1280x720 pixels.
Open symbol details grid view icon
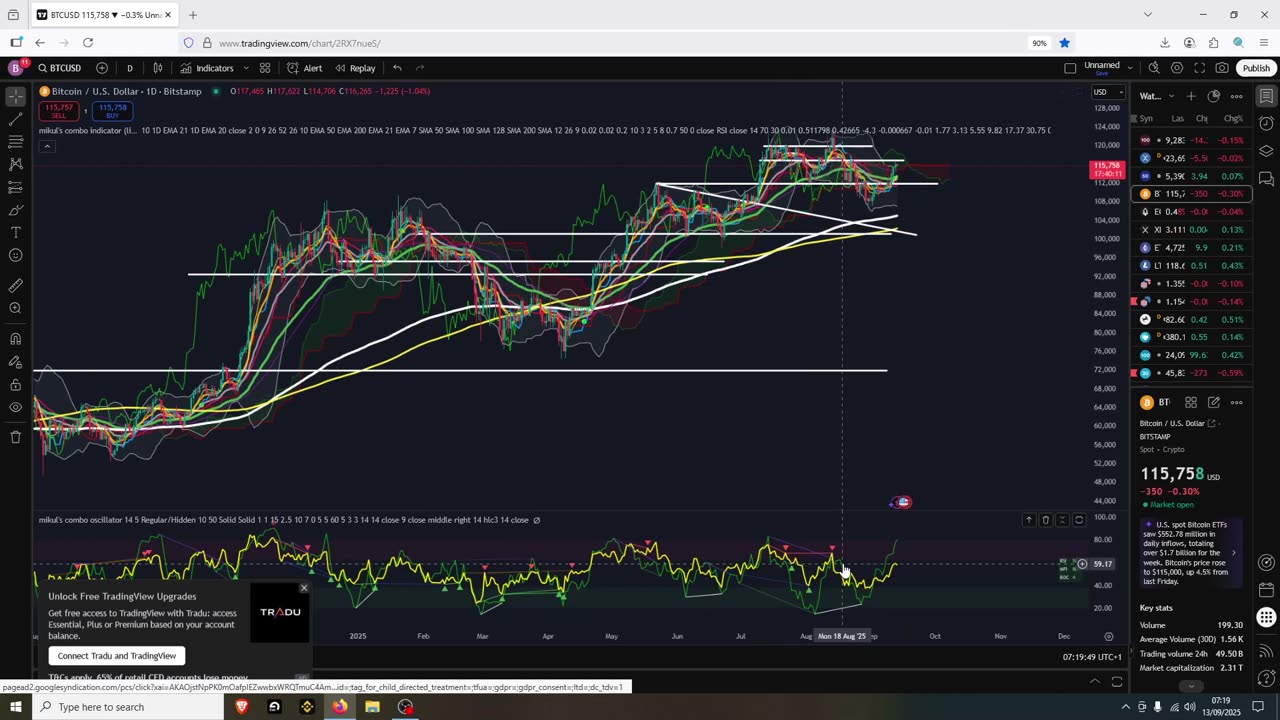[x=1191, y=402]
